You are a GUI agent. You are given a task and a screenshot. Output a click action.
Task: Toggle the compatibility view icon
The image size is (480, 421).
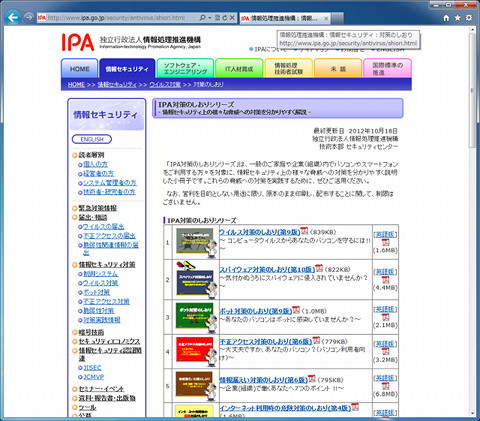(x=217, y=18)
